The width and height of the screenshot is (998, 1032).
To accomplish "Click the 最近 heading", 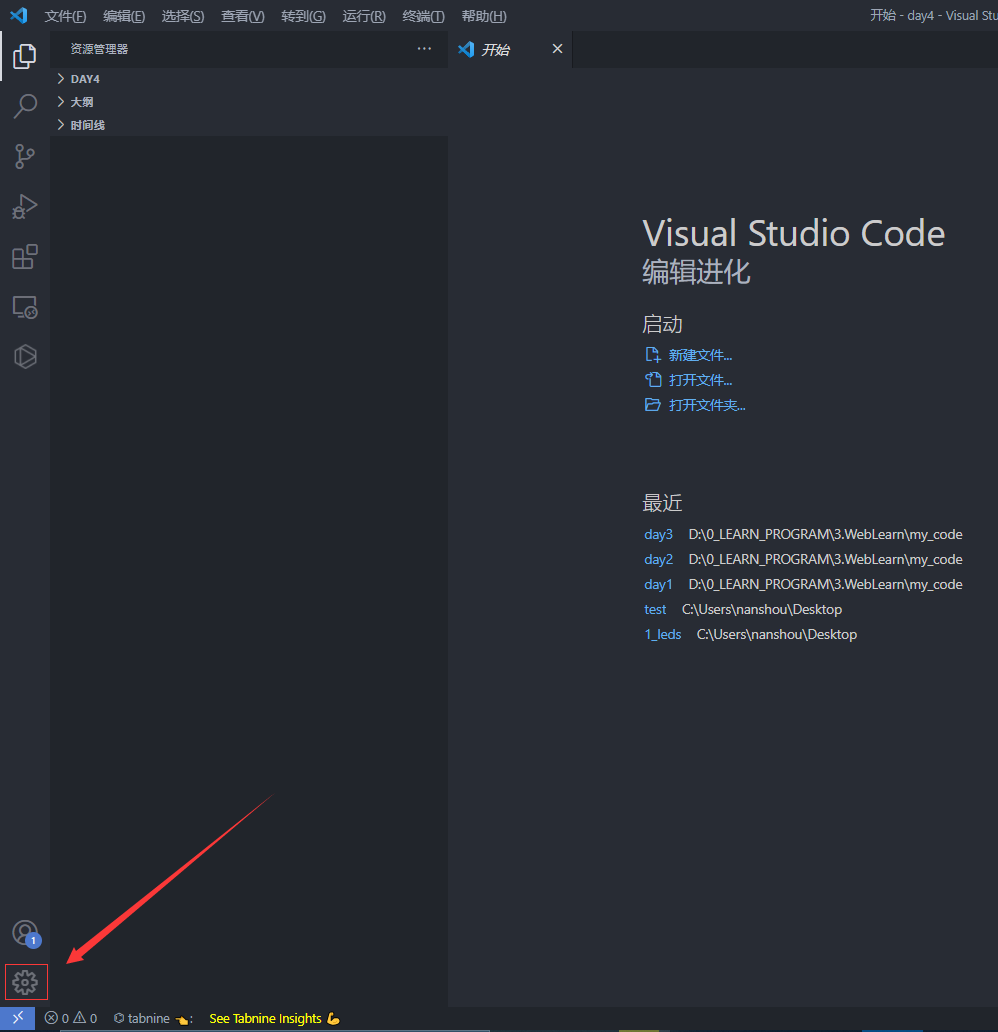I will pyautogui.click(x=662, y=503).
